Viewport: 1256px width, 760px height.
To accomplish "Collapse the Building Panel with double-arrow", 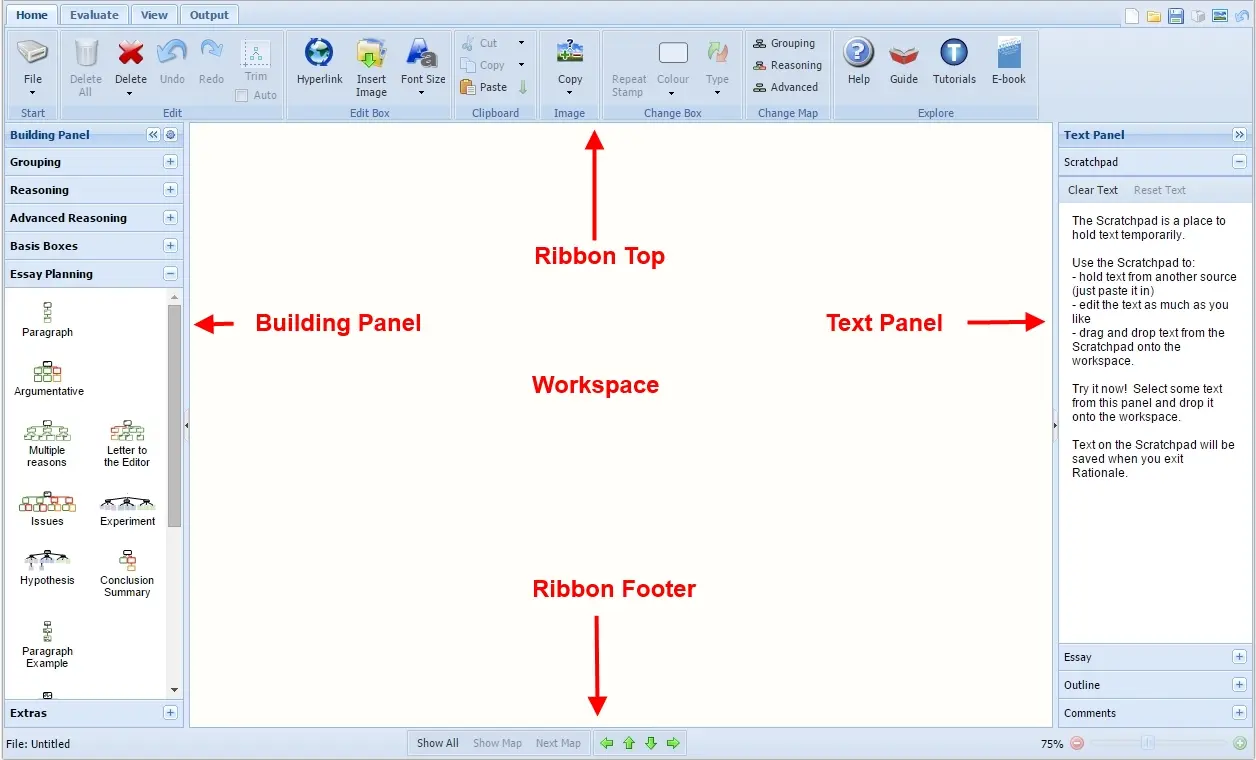I will pyautogui.click(x=153, y=135).
